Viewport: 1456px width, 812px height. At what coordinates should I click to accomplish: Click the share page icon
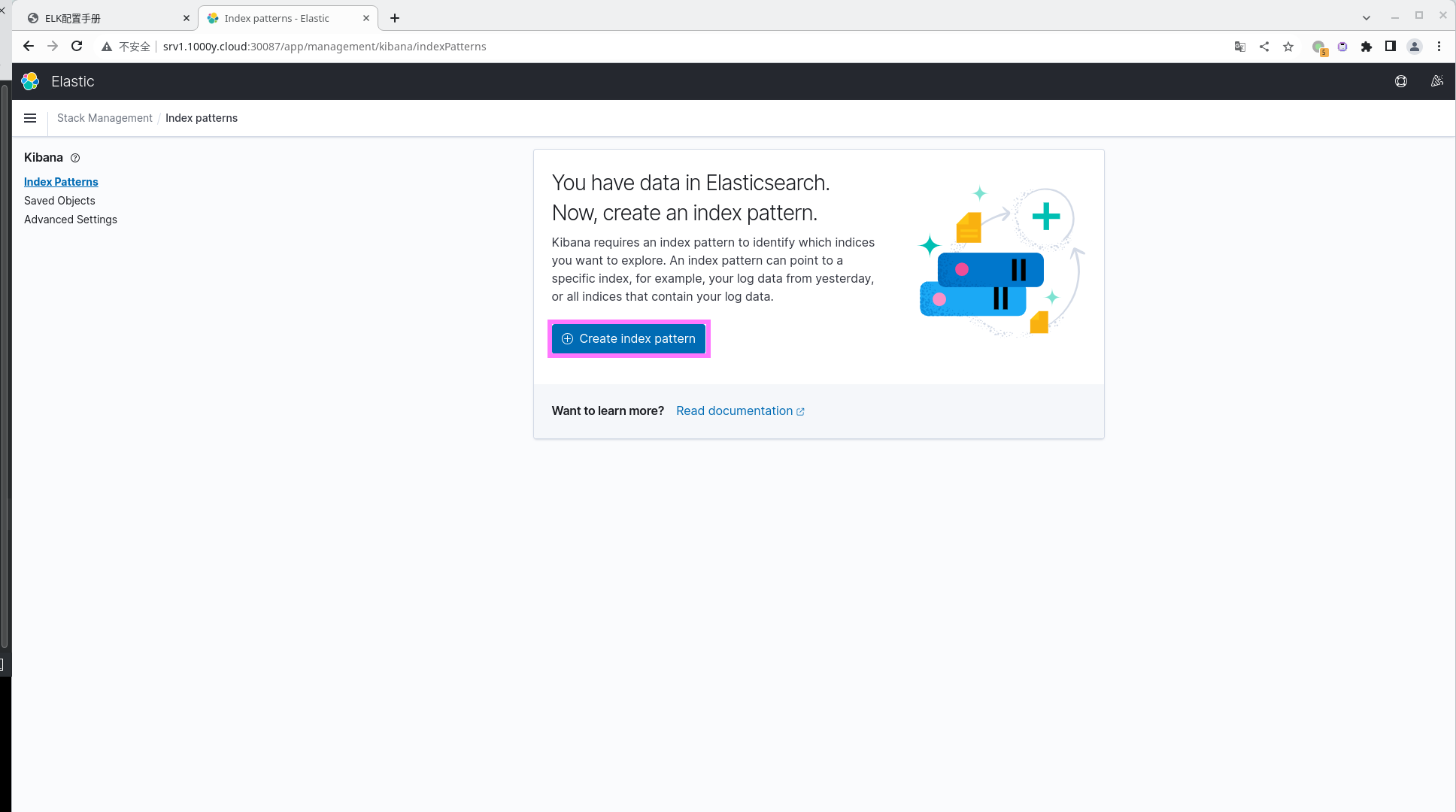click(x=1264, y=47)
